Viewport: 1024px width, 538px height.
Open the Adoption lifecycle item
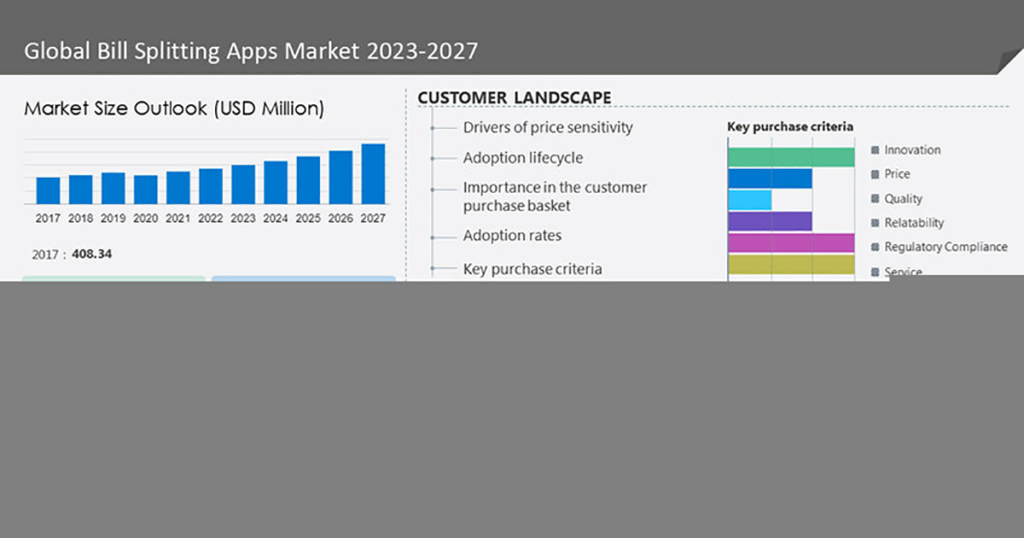[522, 158]
